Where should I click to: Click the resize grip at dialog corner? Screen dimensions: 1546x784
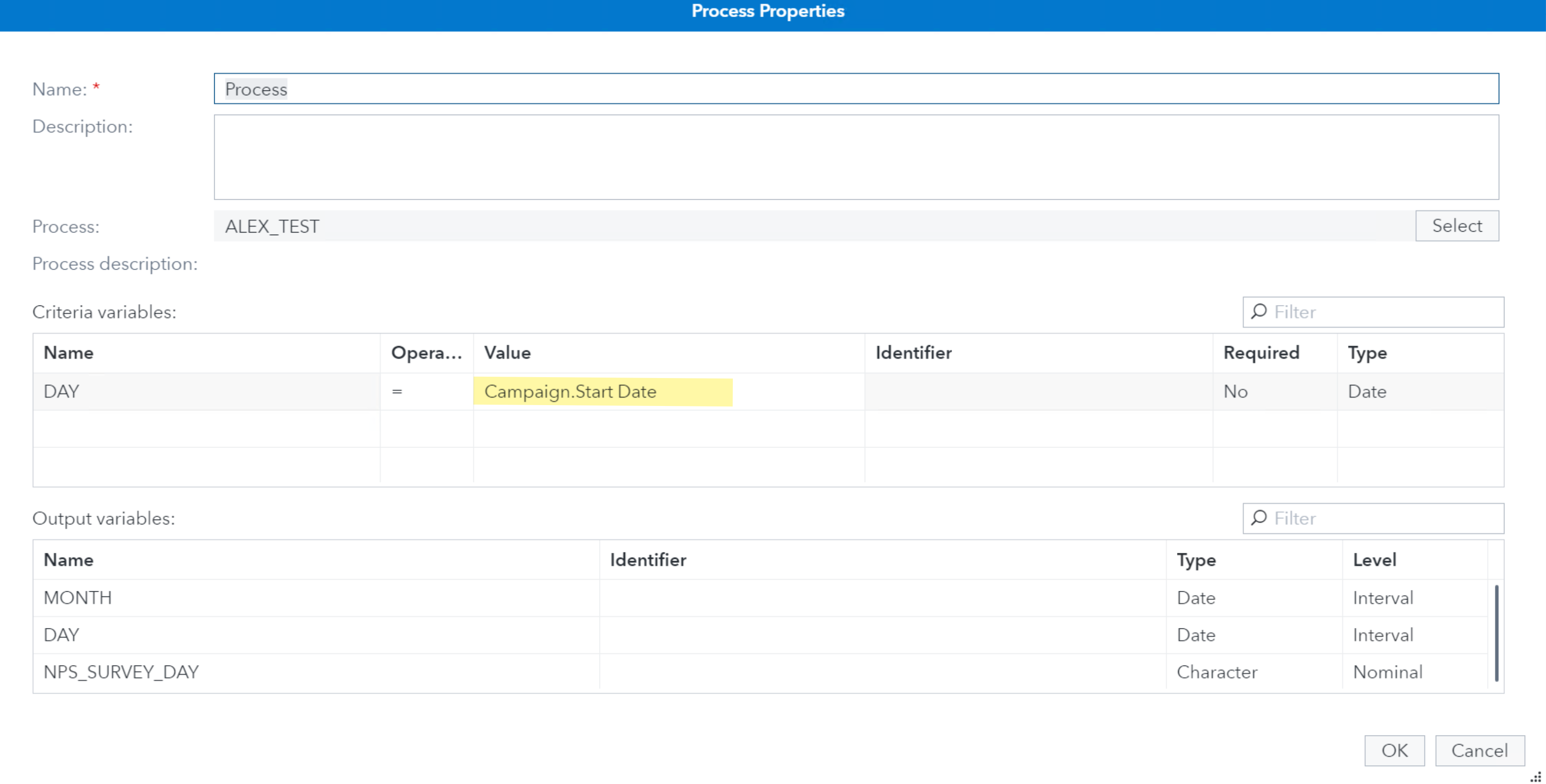[x=1535, y=777]
